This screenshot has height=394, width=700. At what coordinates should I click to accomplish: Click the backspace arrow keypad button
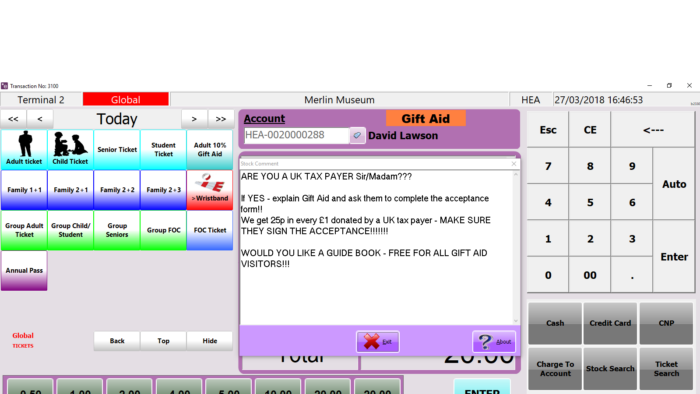pos(653,130)
